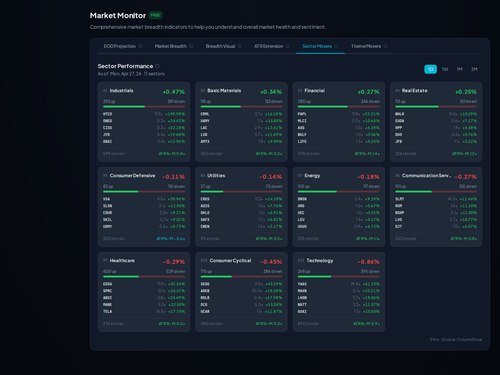Select the LAC row in Basic Materials
Image resolution: width=500 pixels, height=375 pixels.
pyautogui.click(x=241, y=128)
